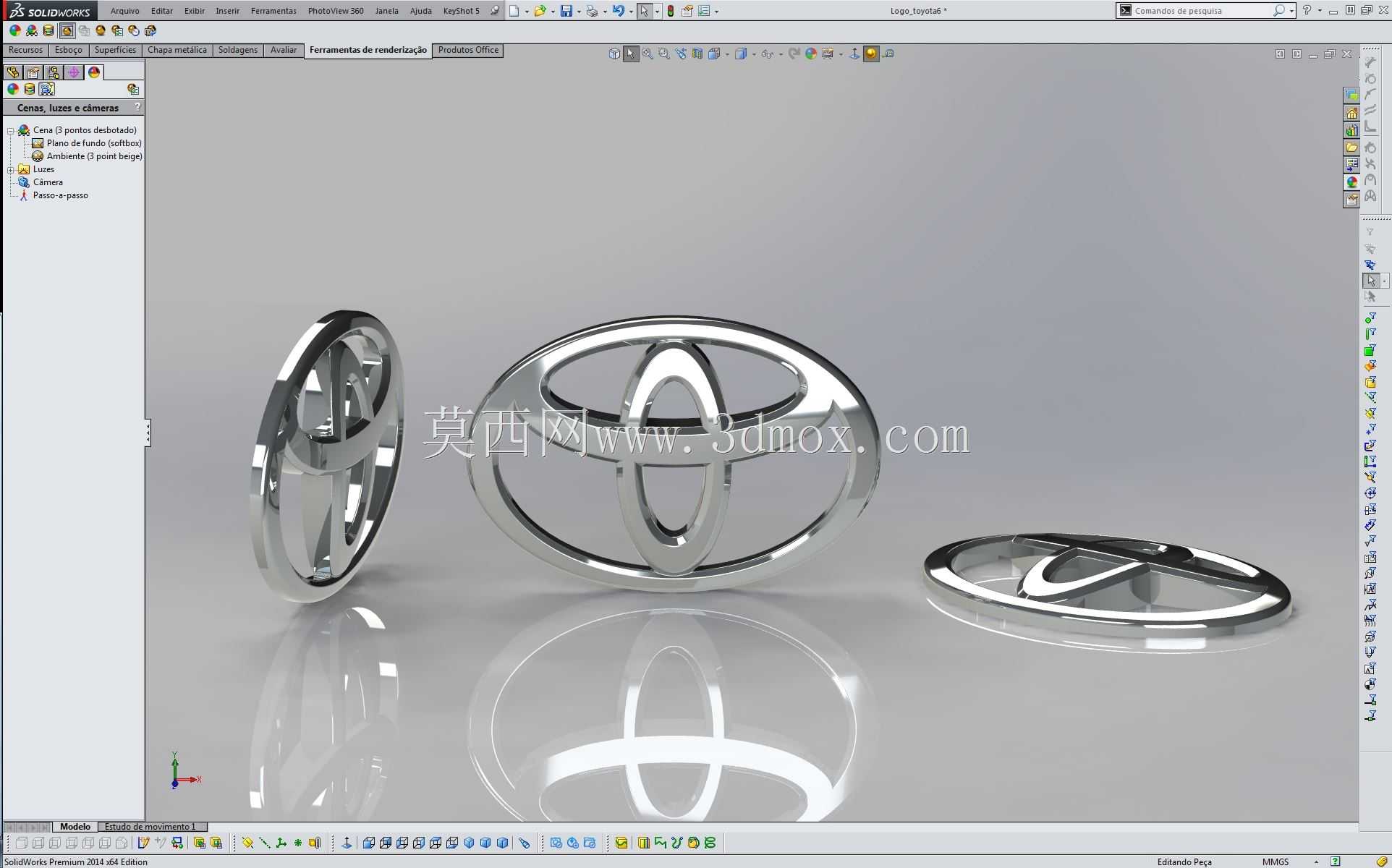Click the Zoom to Fit icon
The width and height of the screenshot is (1392, 868).
point(648,54)
